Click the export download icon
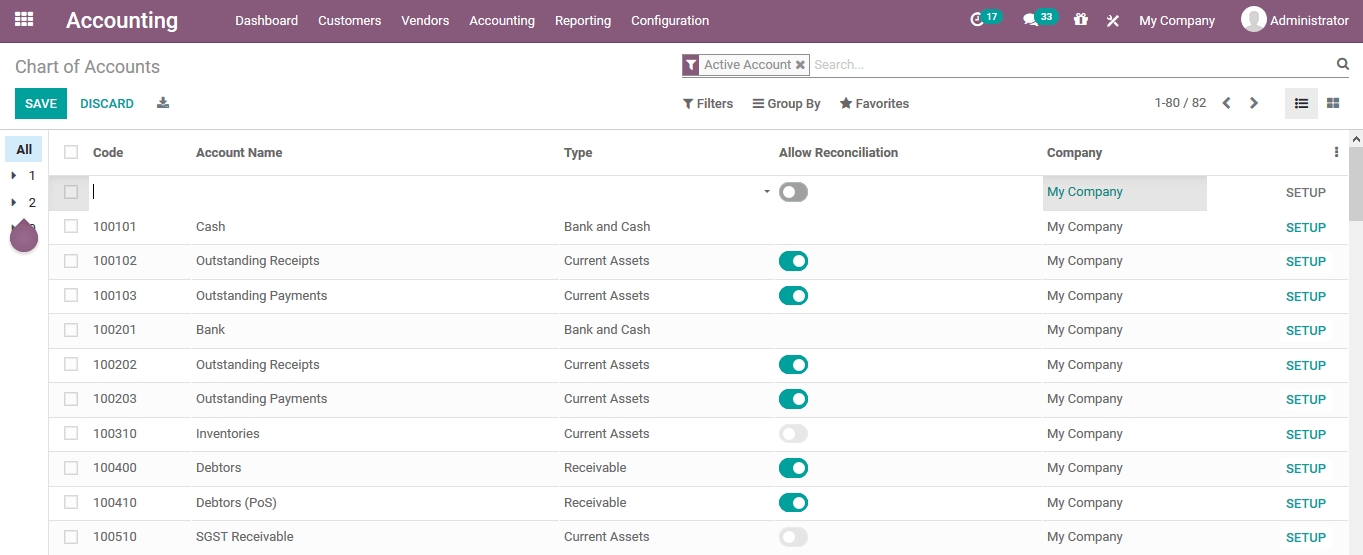 click(x=163, y=103)
